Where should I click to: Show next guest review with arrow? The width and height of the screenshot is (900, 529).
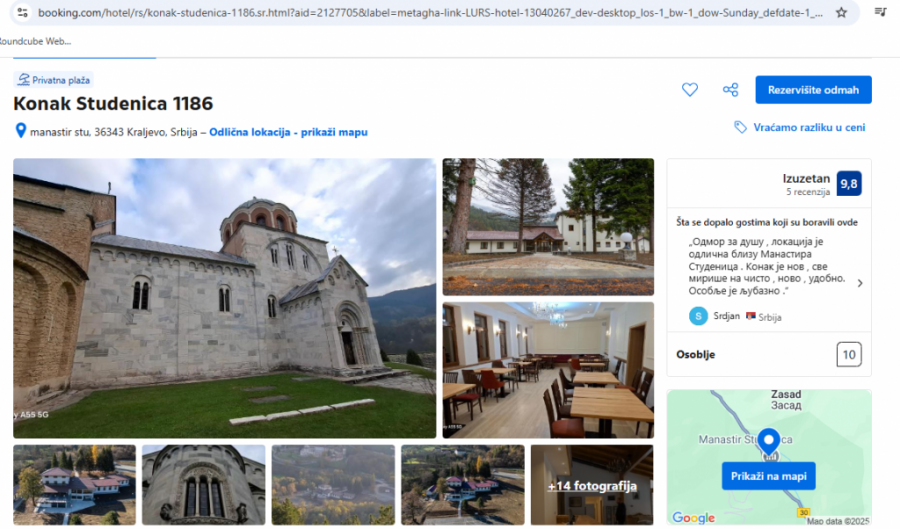pos(860,283)
